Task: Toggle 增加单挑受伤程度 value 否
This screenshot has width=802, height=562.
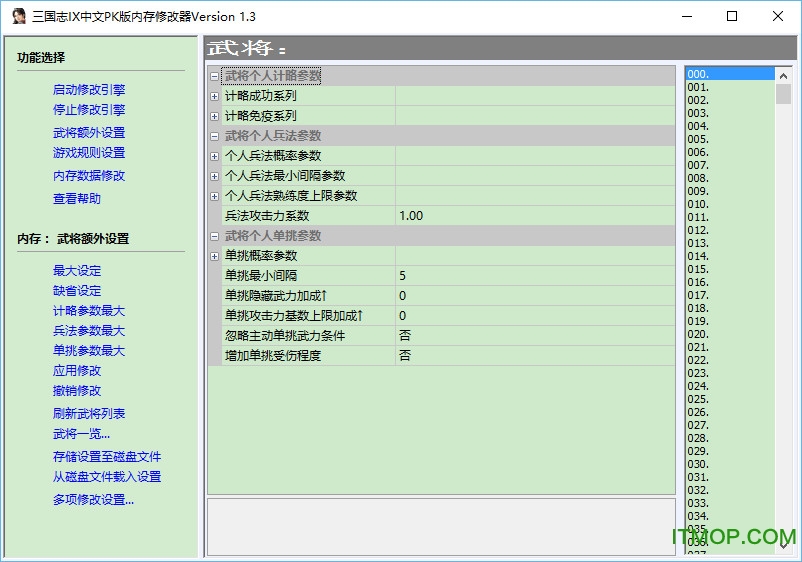Action: tap(535, 355)
